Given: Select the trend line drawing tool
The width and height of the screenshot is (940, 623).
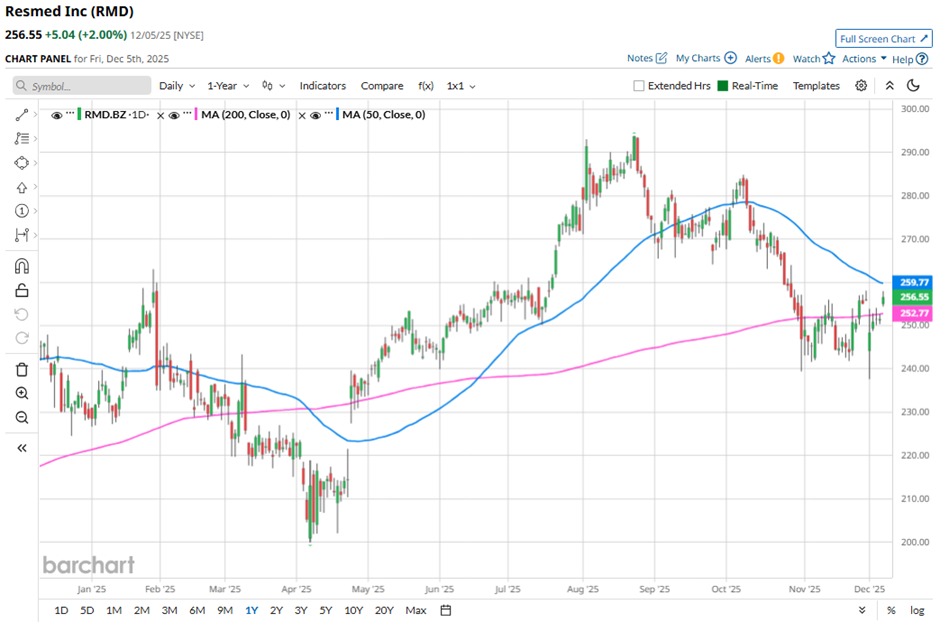Looking at the screenshot, I should coord(22,115).
